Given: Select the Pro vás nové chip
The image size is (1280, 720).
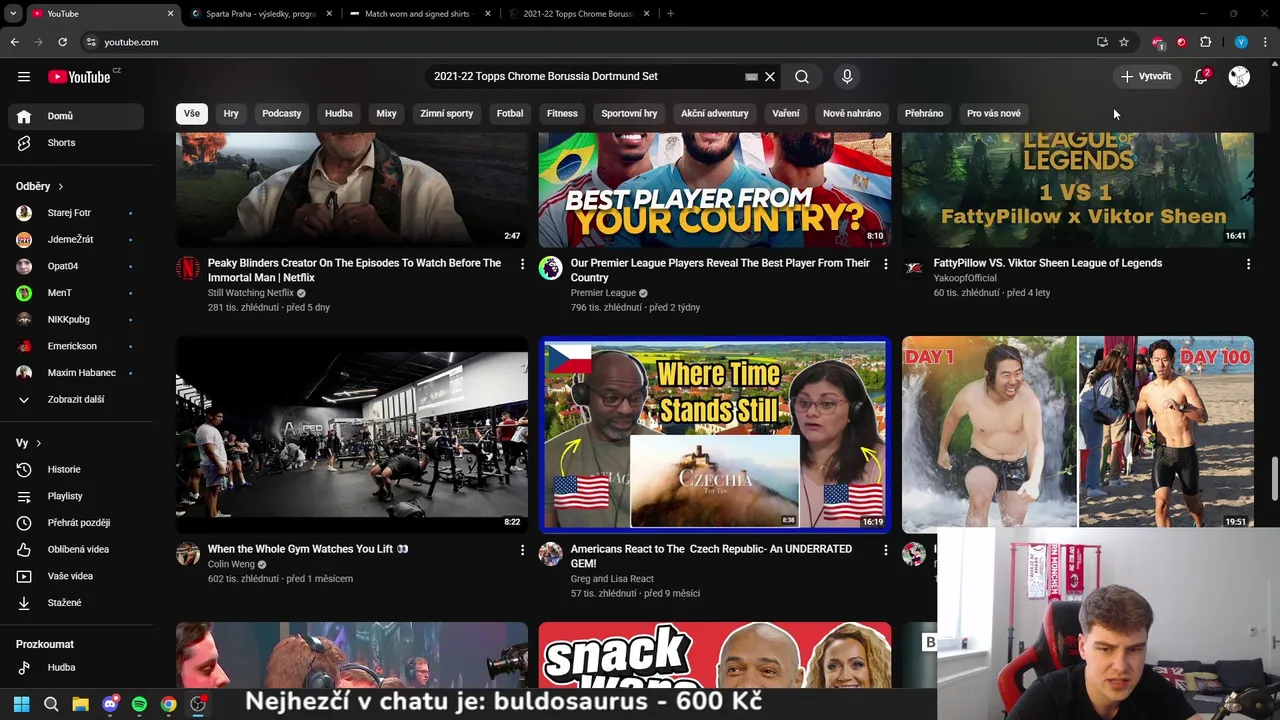Looking at the screenshot, I should pos(994,113).
